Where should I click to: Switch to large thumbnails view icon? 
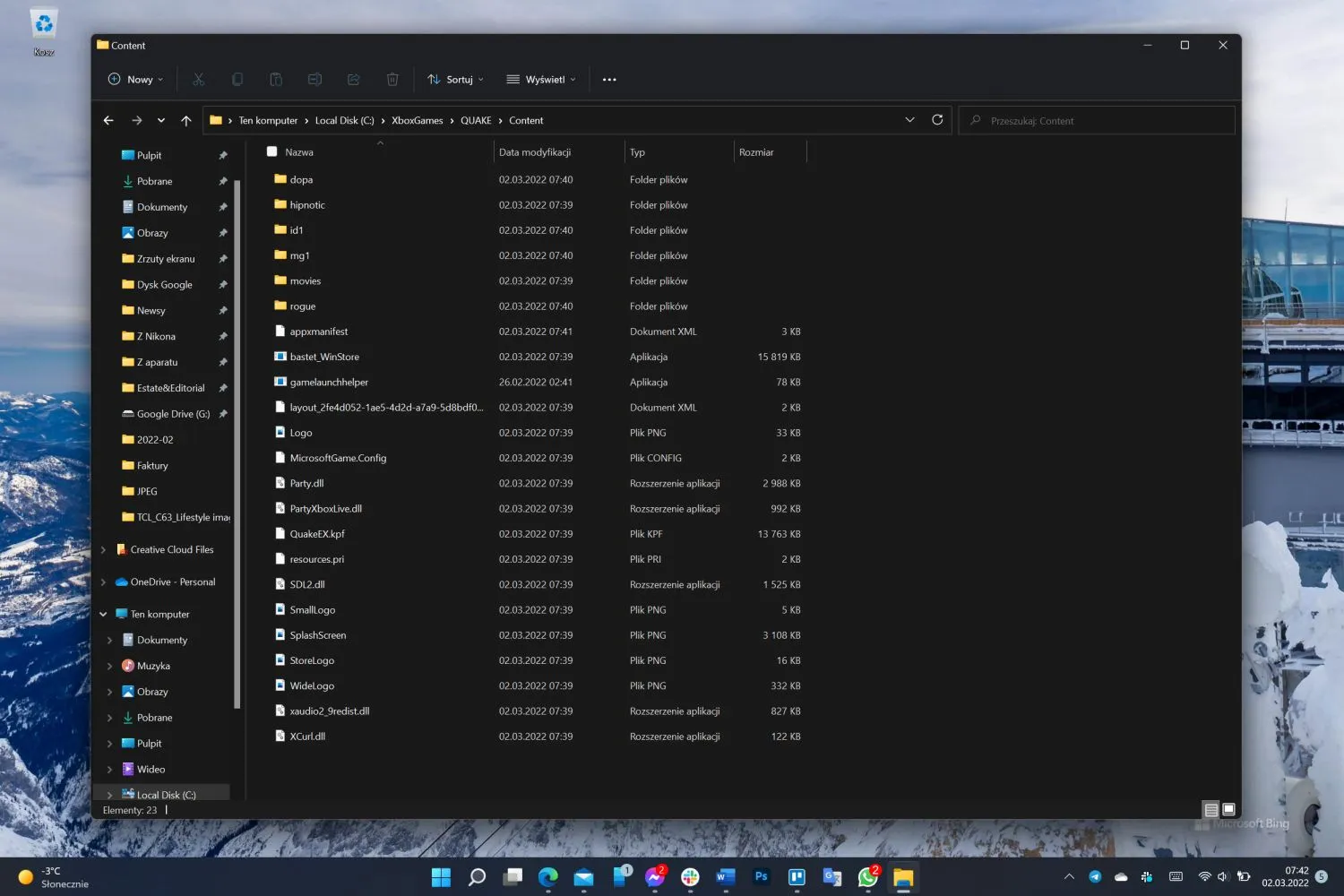(1228, 809)
